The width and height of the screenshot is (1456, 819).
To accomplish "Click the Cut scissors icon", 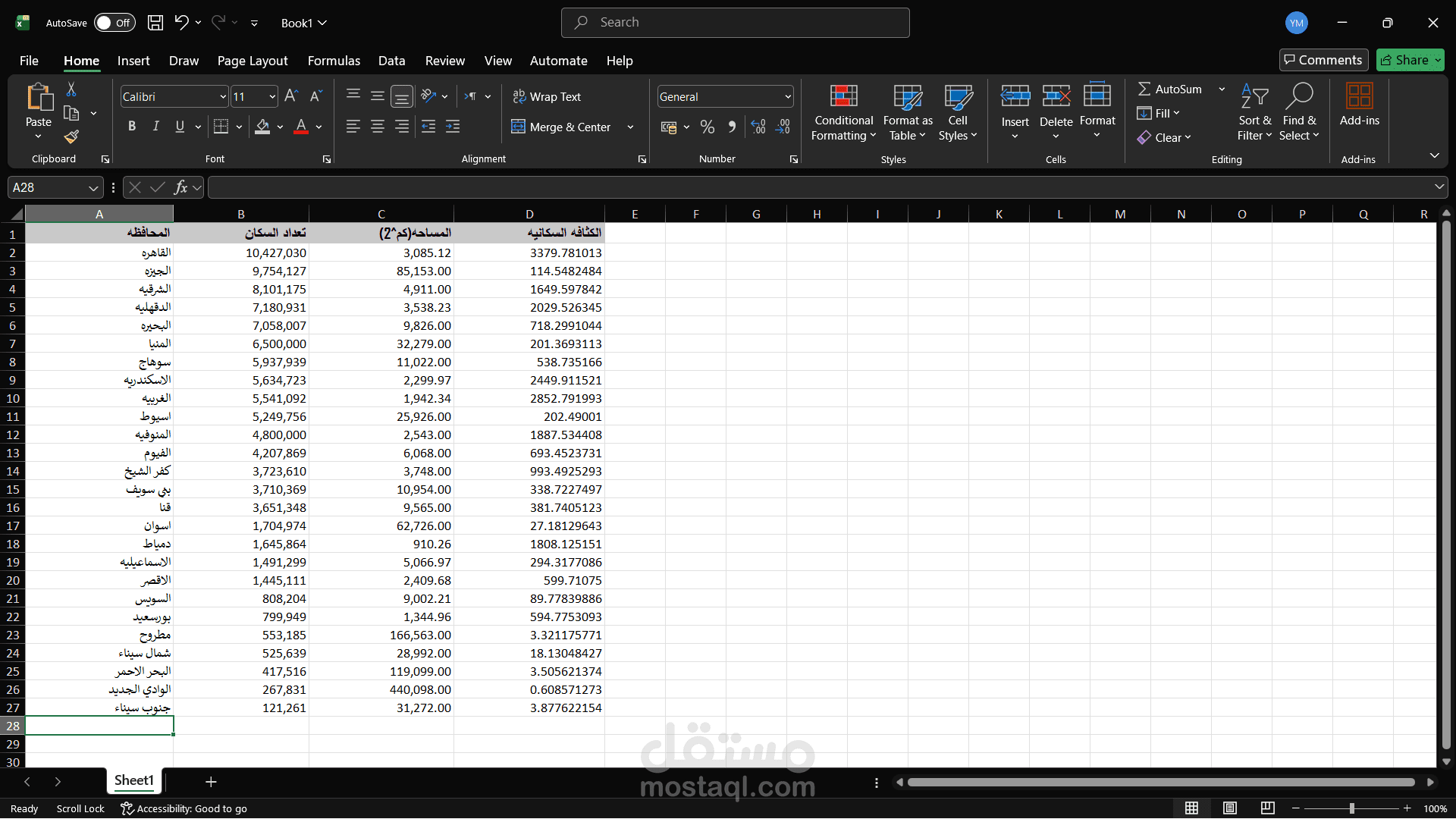I will (71, 89).
